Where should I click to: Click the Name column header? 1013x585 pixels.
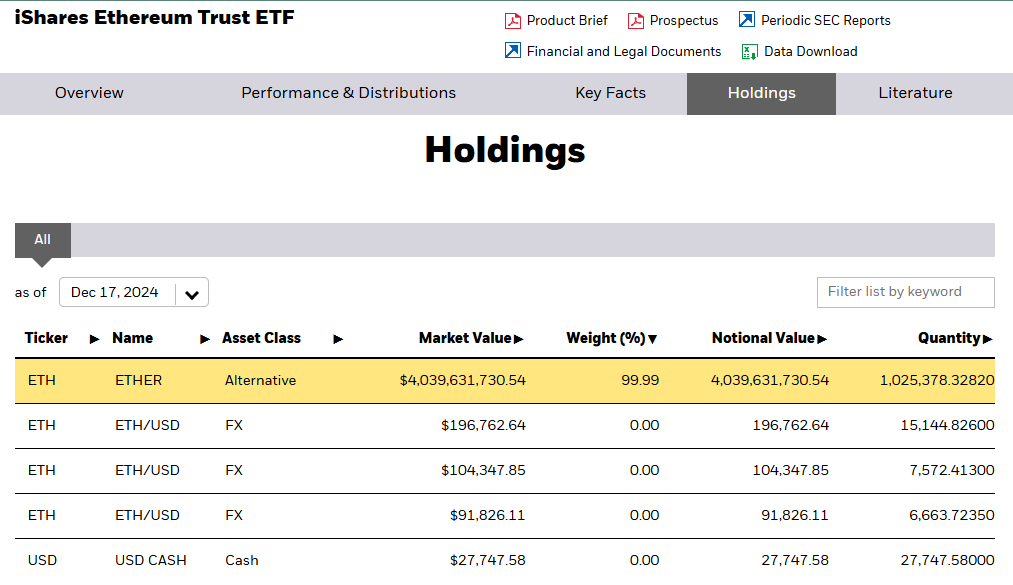(x=132, y=338)
